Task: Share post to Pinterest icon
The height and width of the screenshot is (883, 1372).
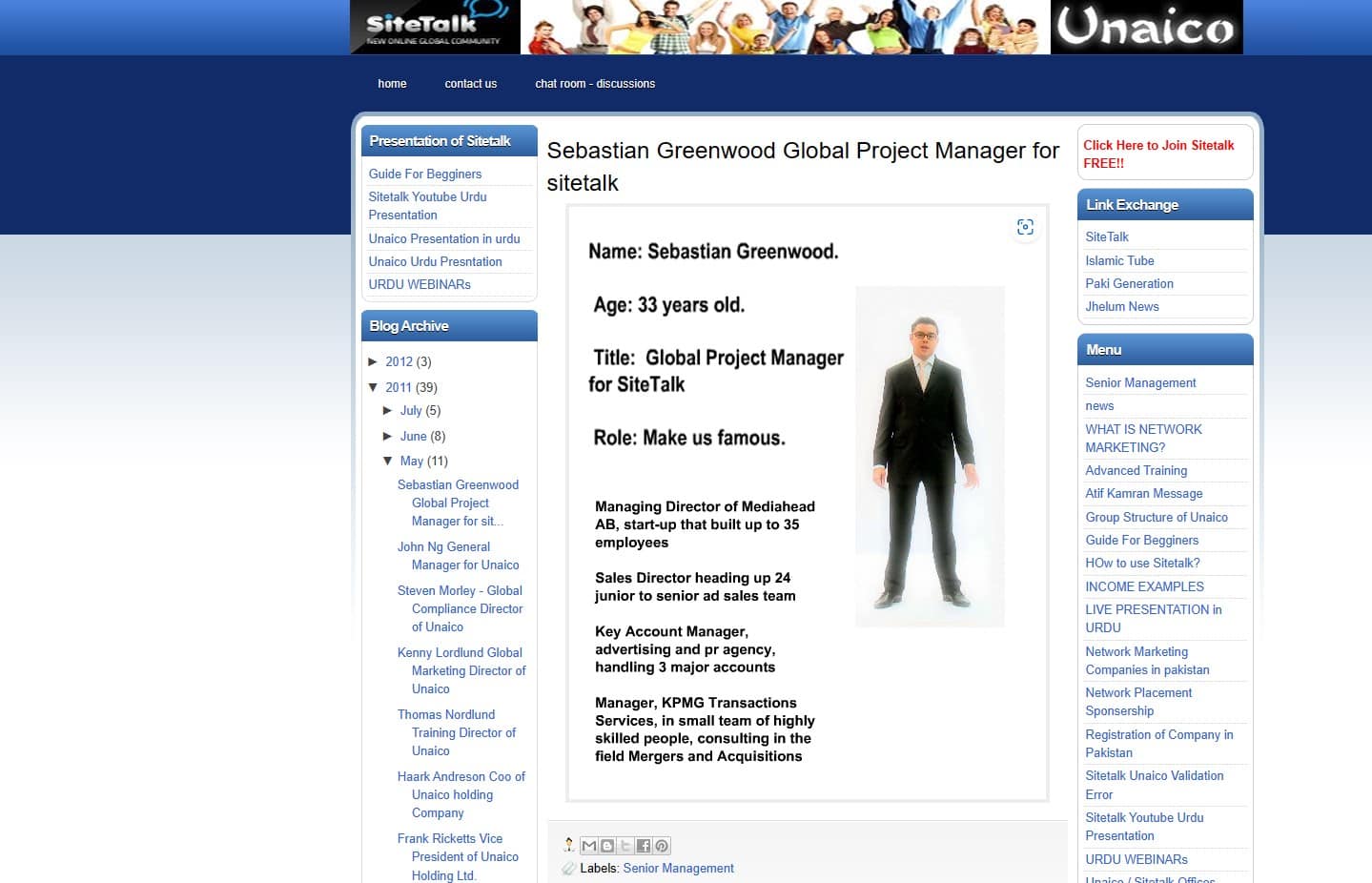Action: click(x=662, y=846)
